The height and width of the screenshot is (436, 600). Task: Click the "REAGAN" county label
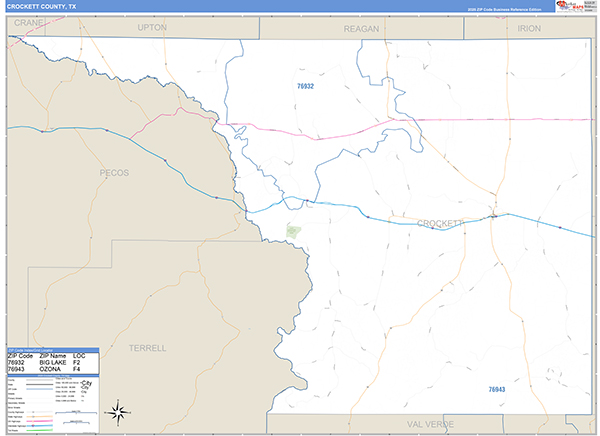(x=361, y=29)
